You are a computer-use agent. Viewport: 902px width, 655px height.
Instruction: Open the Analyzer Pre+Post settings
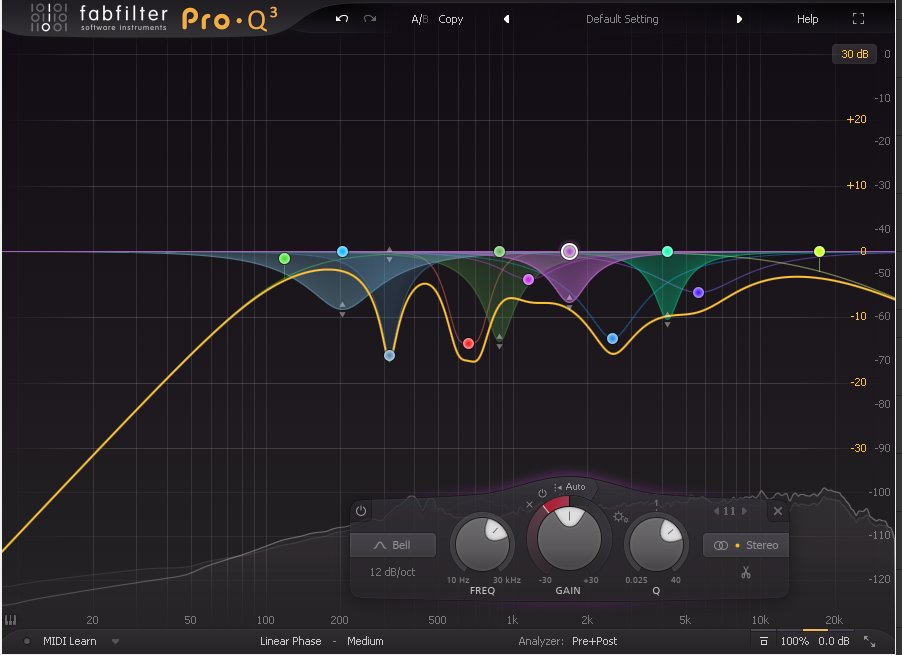594,641
